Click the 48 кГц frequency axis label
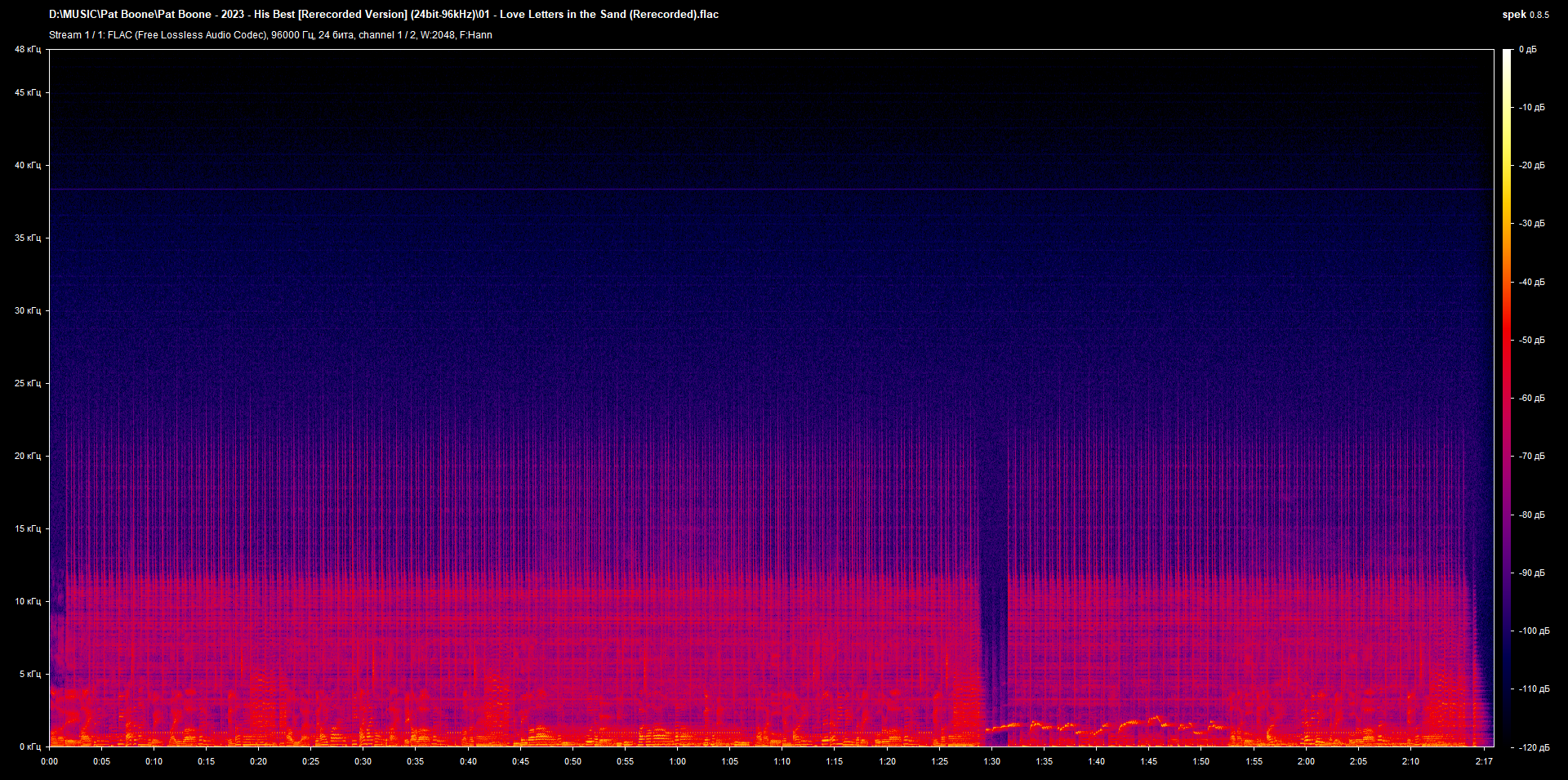The width and height of the screenshot is (1568, 780). coord(27,50)
